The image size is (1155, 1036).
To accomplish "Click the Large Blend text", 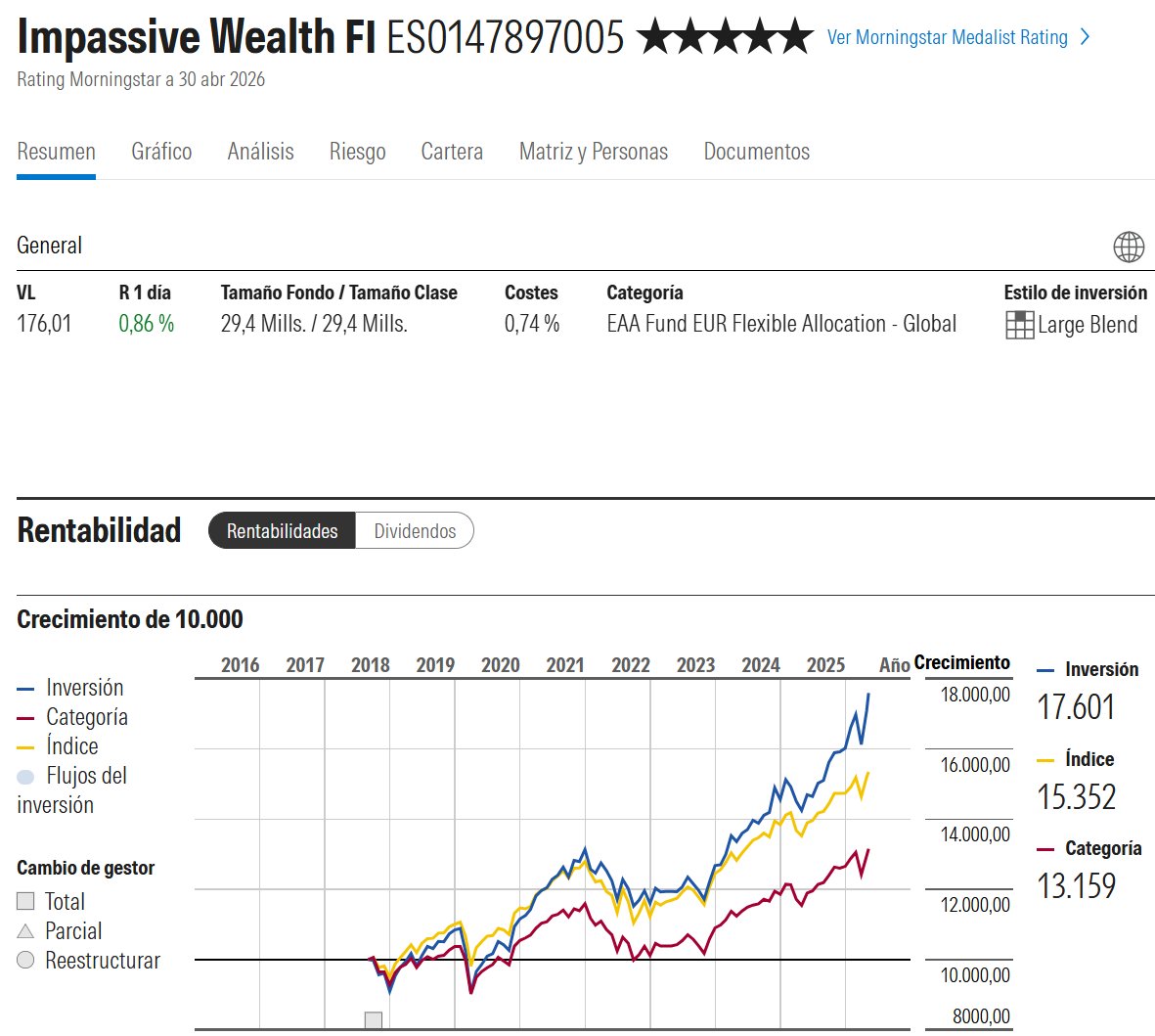I will (1088, 325).
